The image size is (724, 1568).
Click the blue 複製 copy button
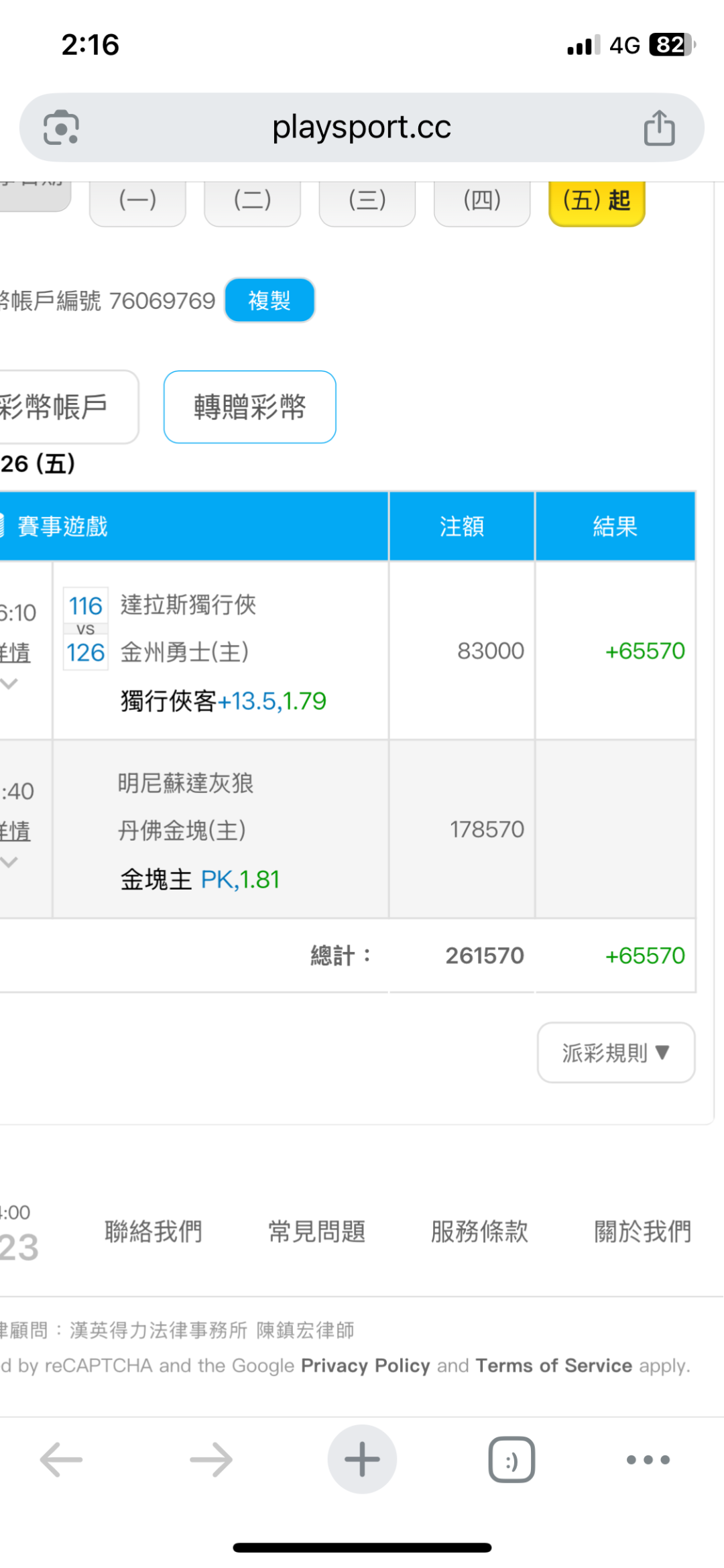click(269, 300)
